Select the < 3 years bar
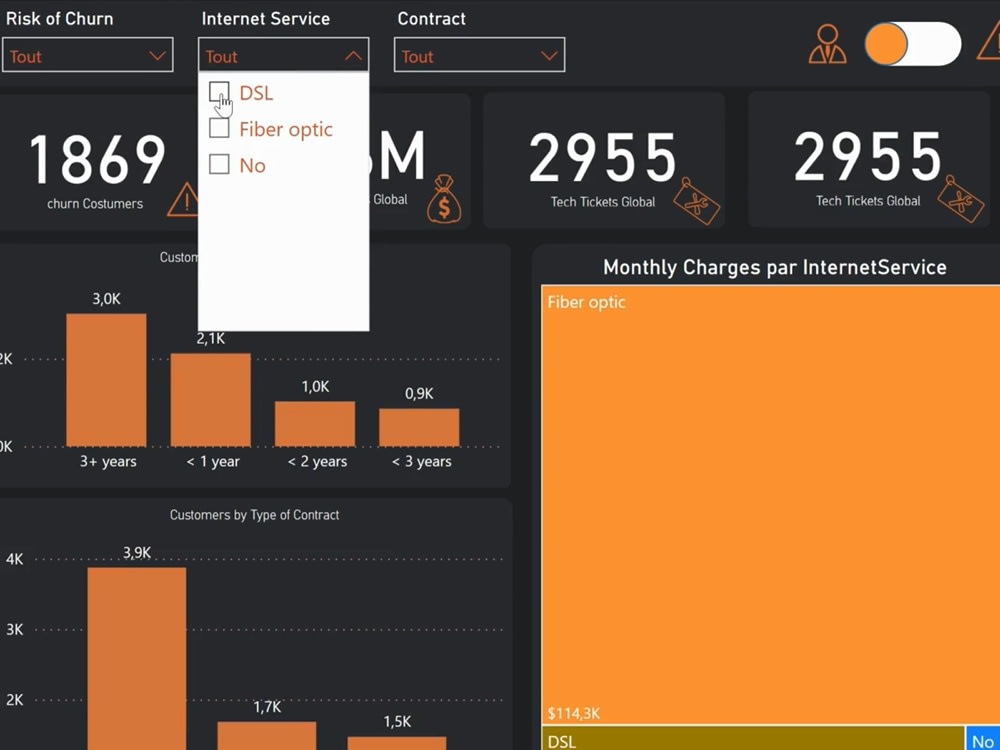Viewport: 1000px width, 750px height. point(419,427)
